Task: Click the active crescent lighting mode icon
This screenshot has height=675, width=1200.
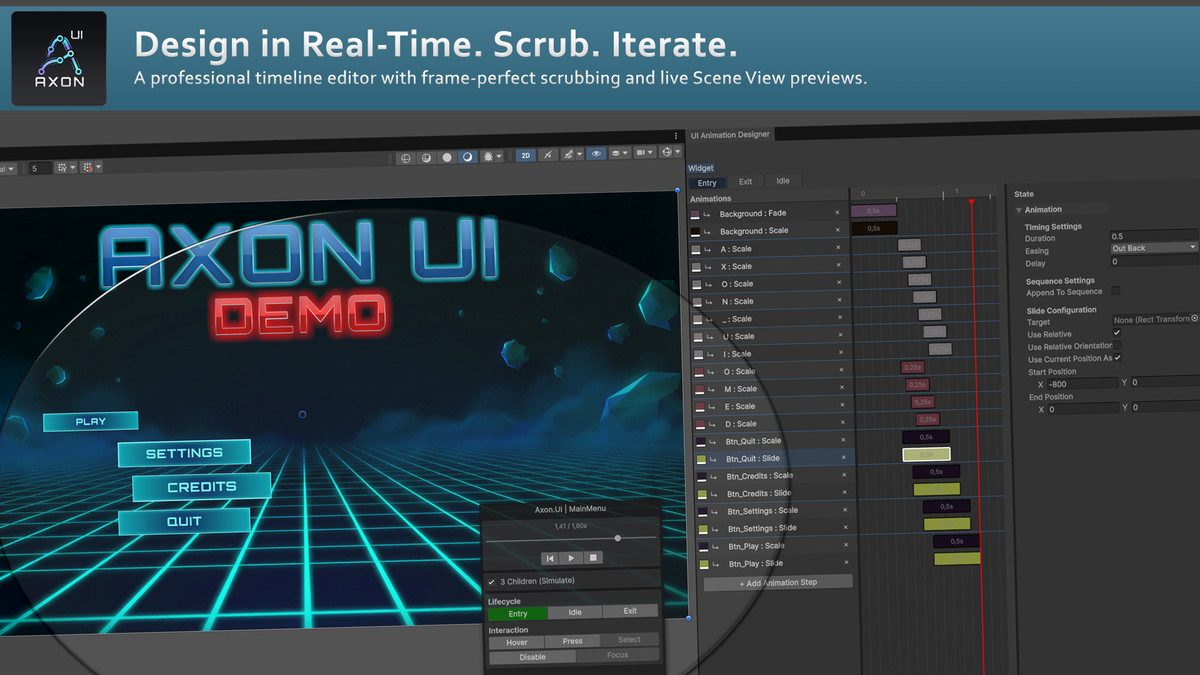Action: (x=467, y=157)
